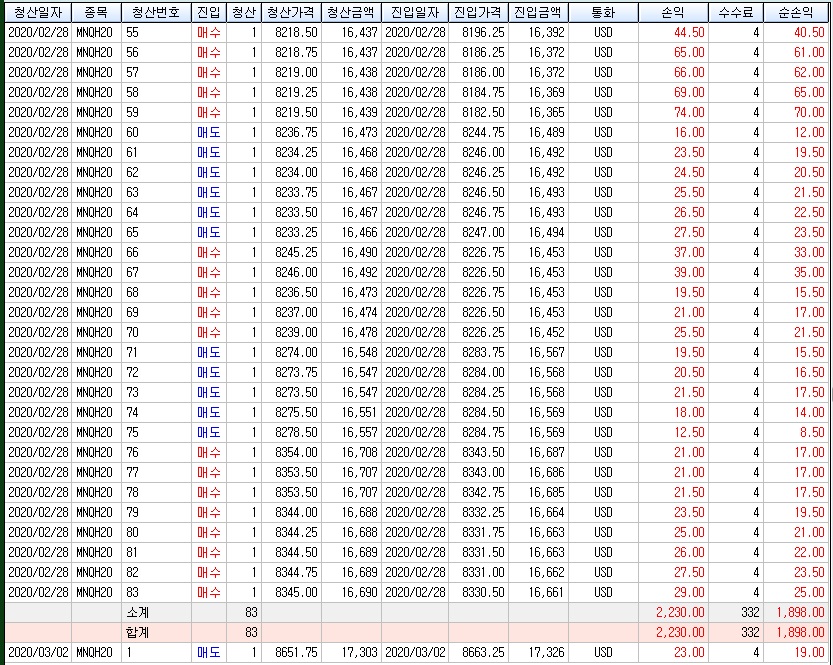Click liquidation price 8651.75
This screenshot has width=833, height=665.
(291, 653)
